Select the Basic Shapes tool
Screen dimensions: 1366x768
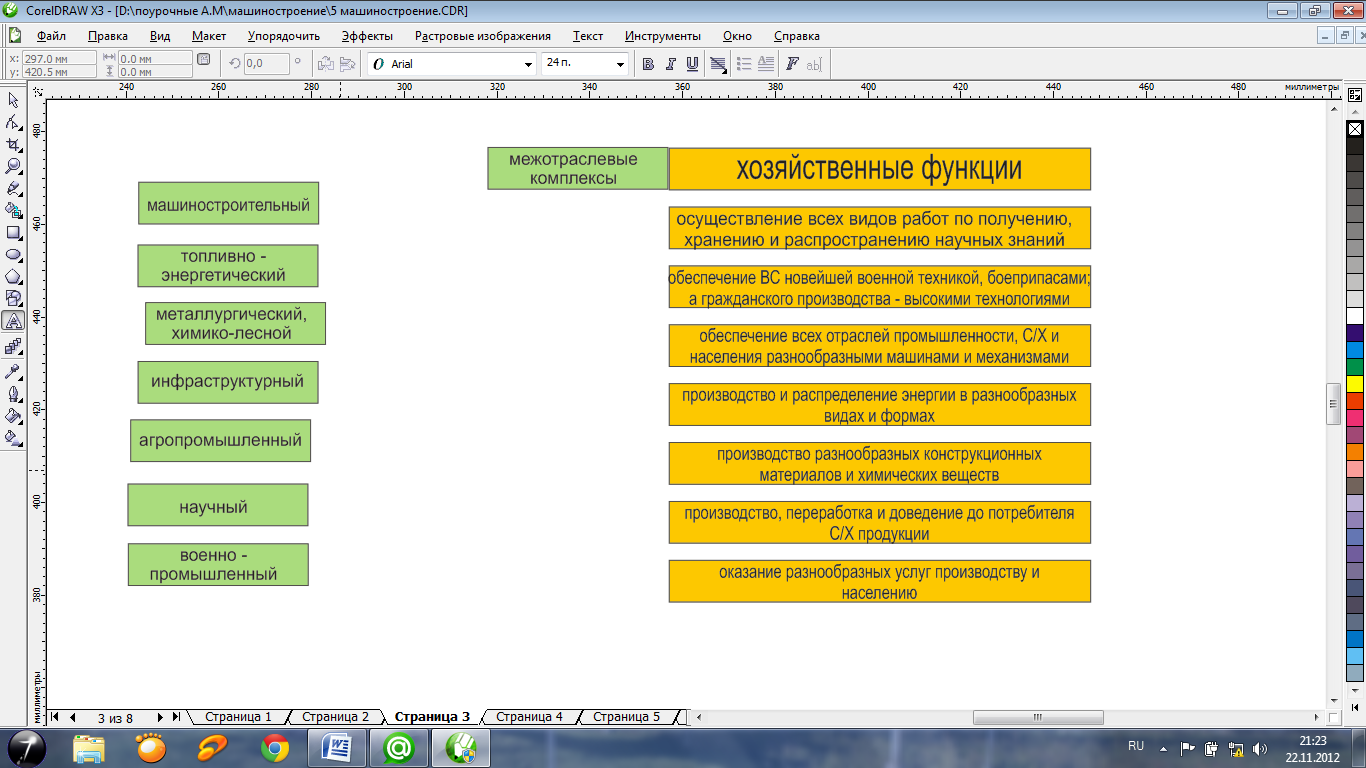point(14,298)
